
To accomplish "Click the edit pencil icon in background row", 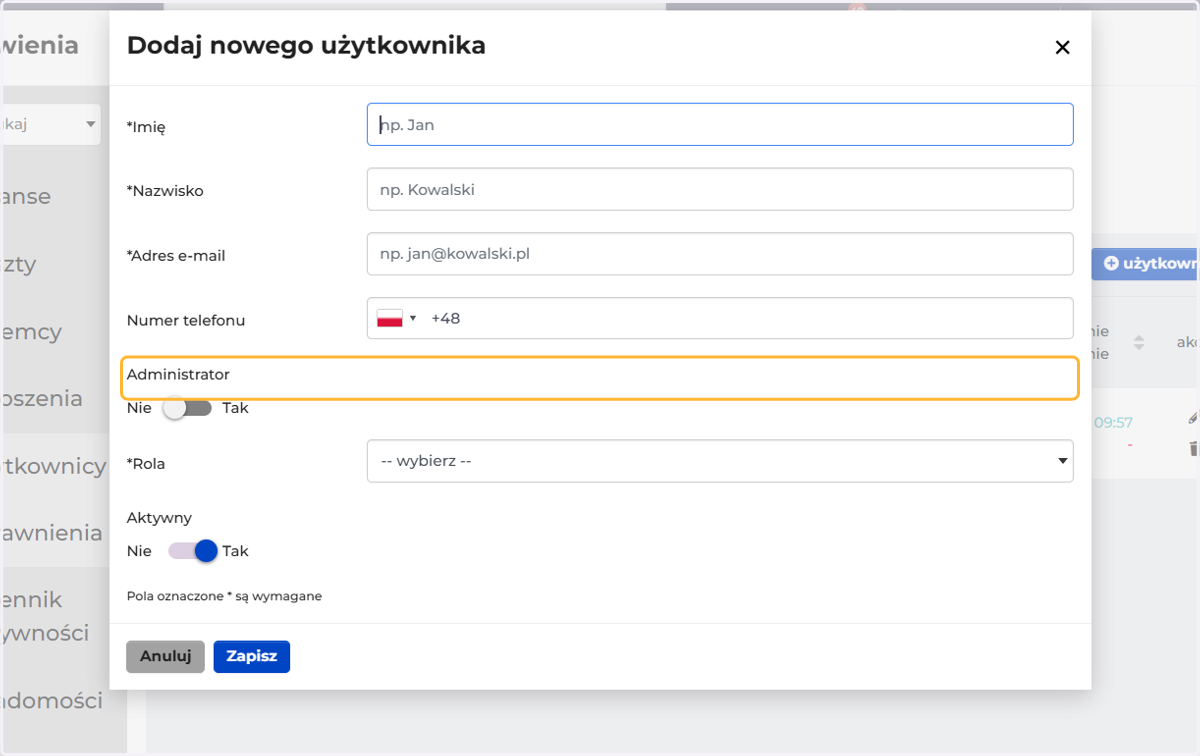I will click(1193, 417).
